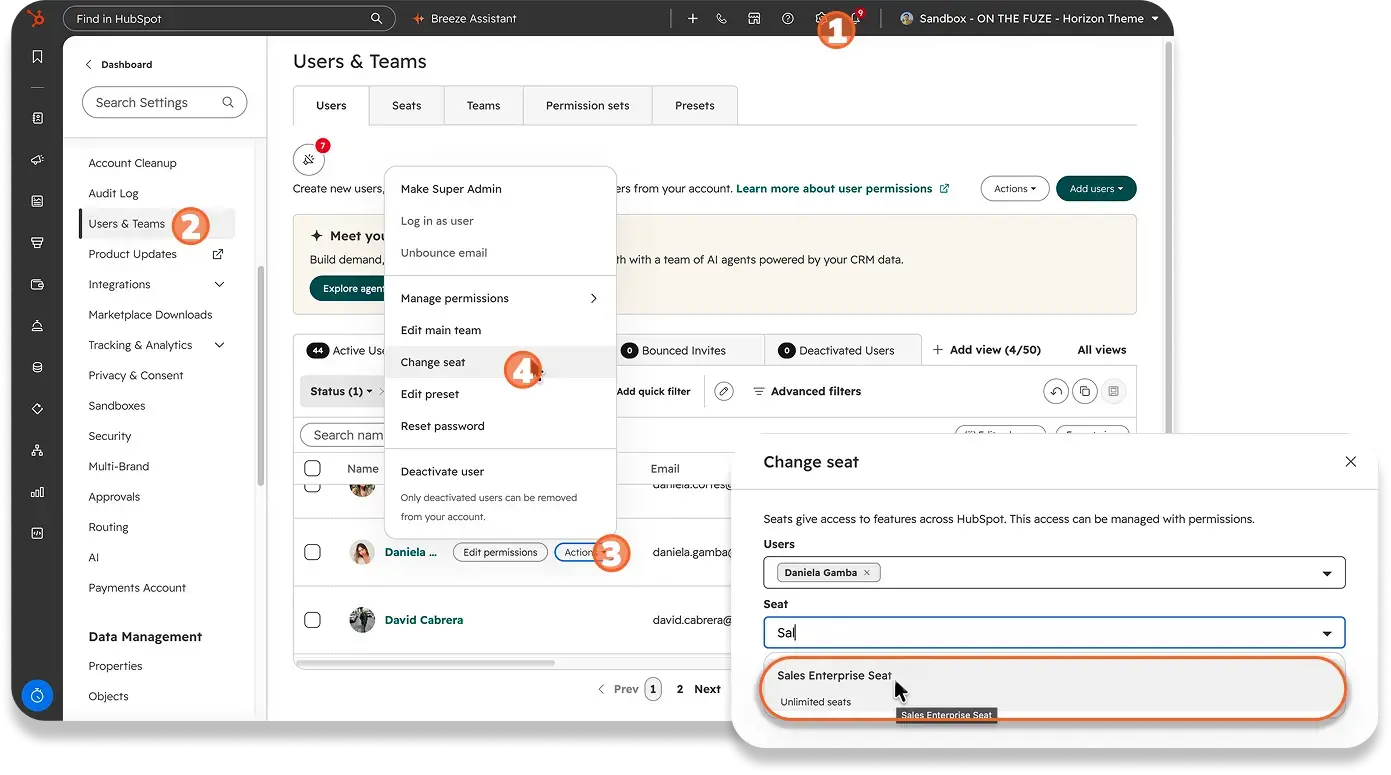Click the plus create icon in top bar
This screenshot has height=775, width=1391.
point(692,18)
